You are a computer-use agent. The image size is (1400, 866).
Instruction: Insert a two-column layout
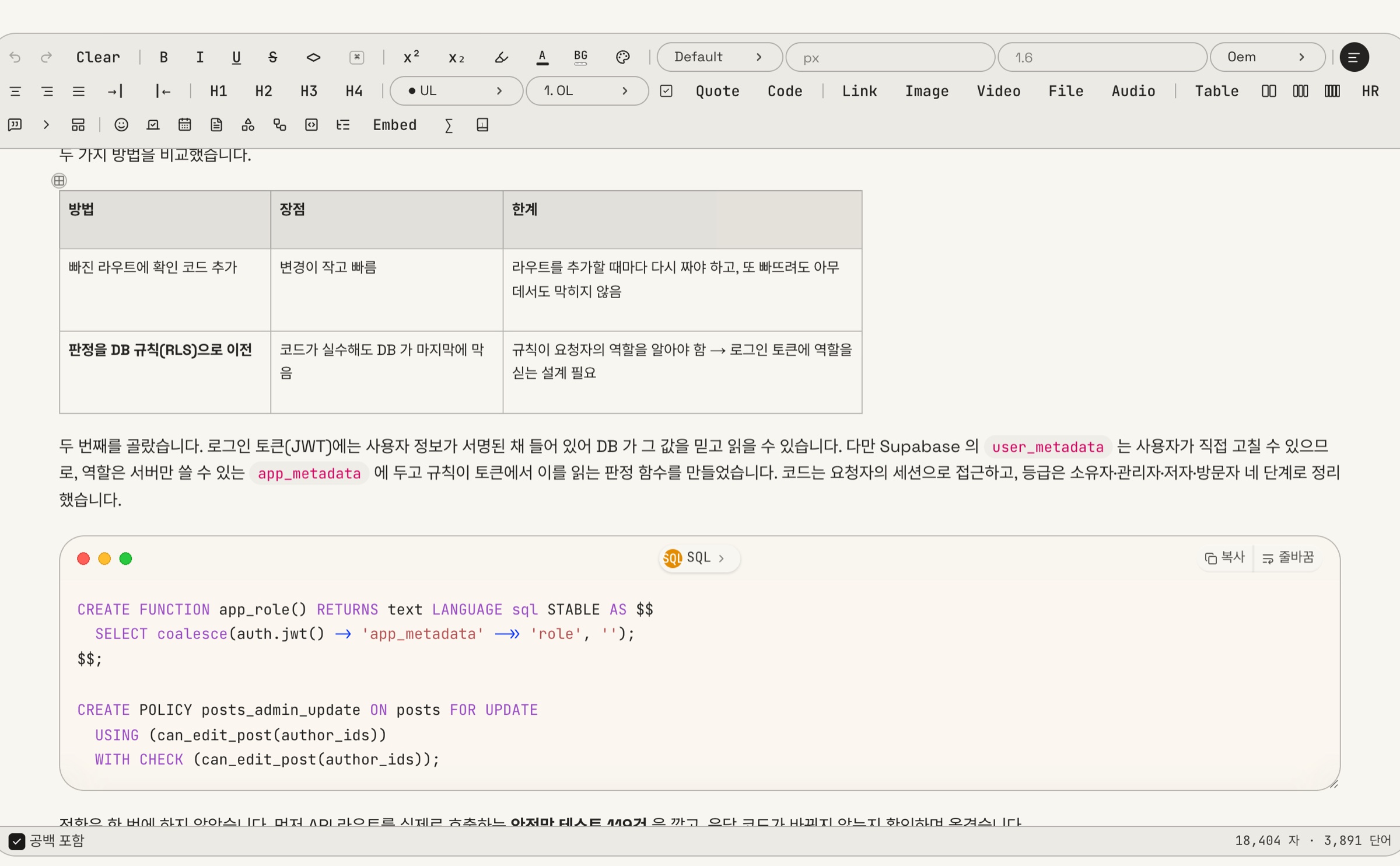(x=1269, y=91)
